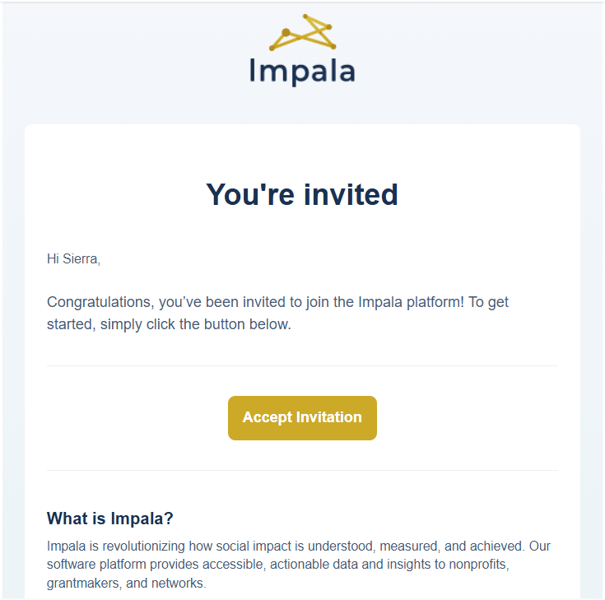Image resolution: width=605 pixels, height=600 pixels.
Task: Click the Accept Invitation button
Action: click(x=302, y=417)
